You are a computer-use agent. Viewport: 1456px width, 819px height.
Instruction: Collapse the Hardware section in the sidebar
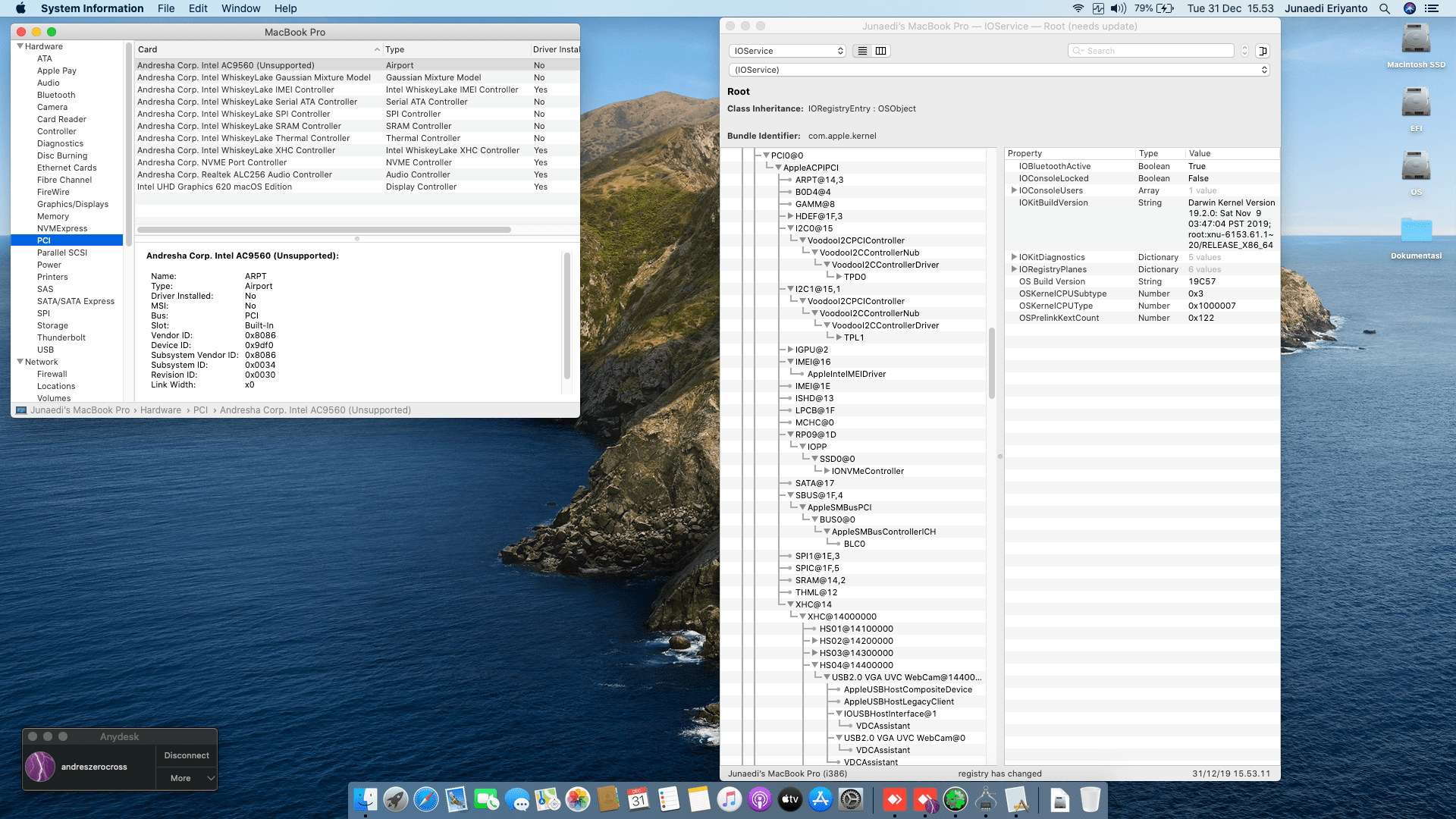click(x=20, y=46)
